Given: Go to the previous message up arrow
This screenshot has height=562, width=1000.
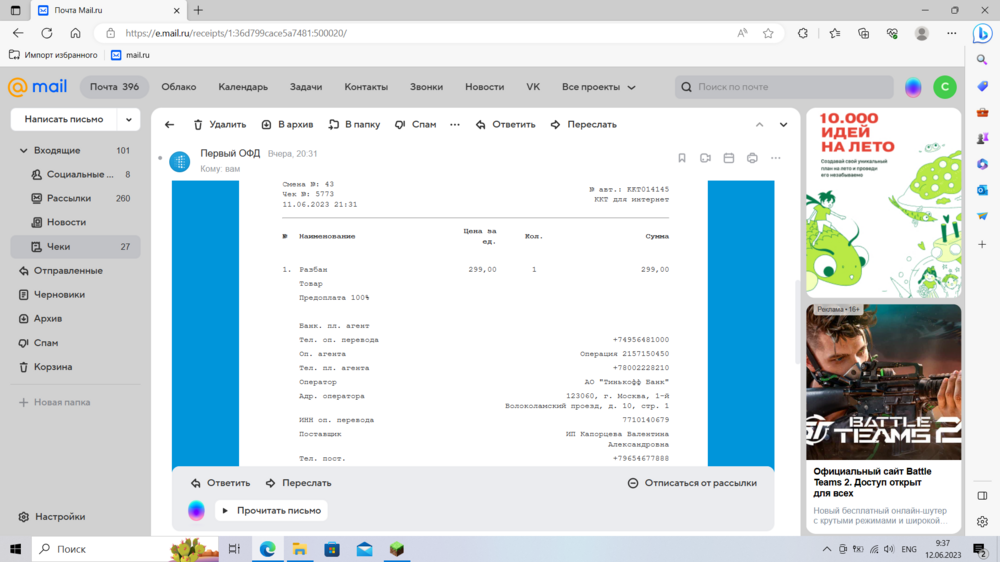Looking at the screenshot, I should [x=760, y=124].
